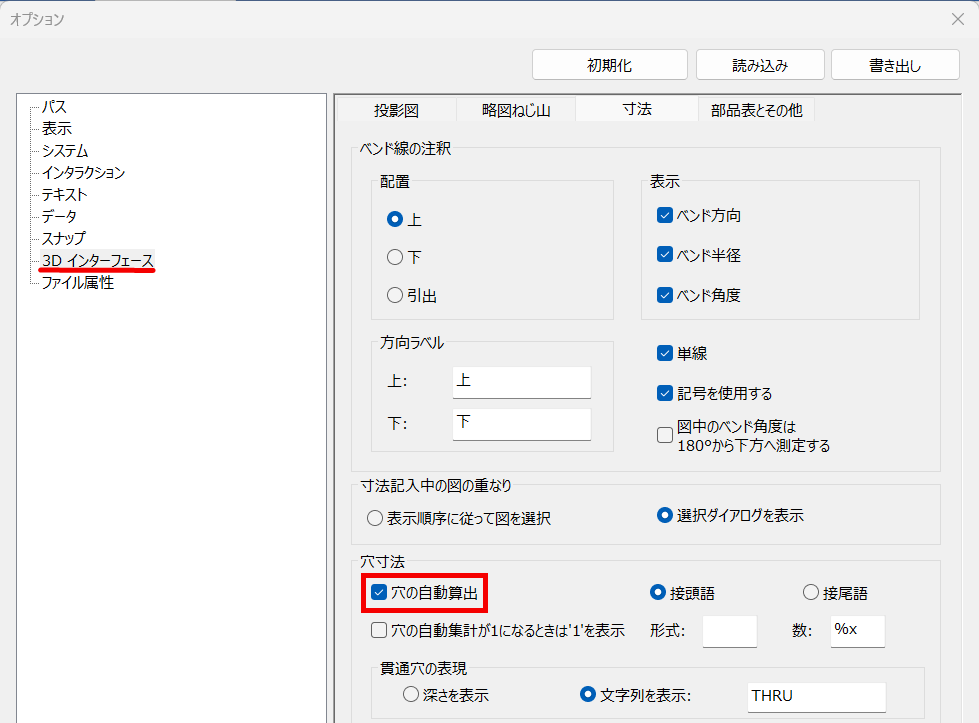The height and width of the screenshot is (723, 979).
Task: Select パス in the options tree
Action: [54, 107]
